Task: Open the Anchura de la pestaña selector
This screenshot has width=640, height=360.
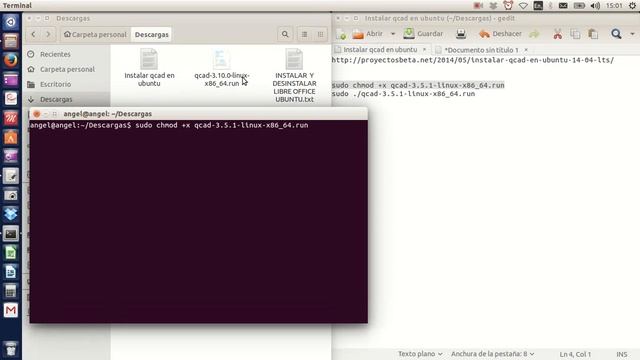Action: pos(493,354)
